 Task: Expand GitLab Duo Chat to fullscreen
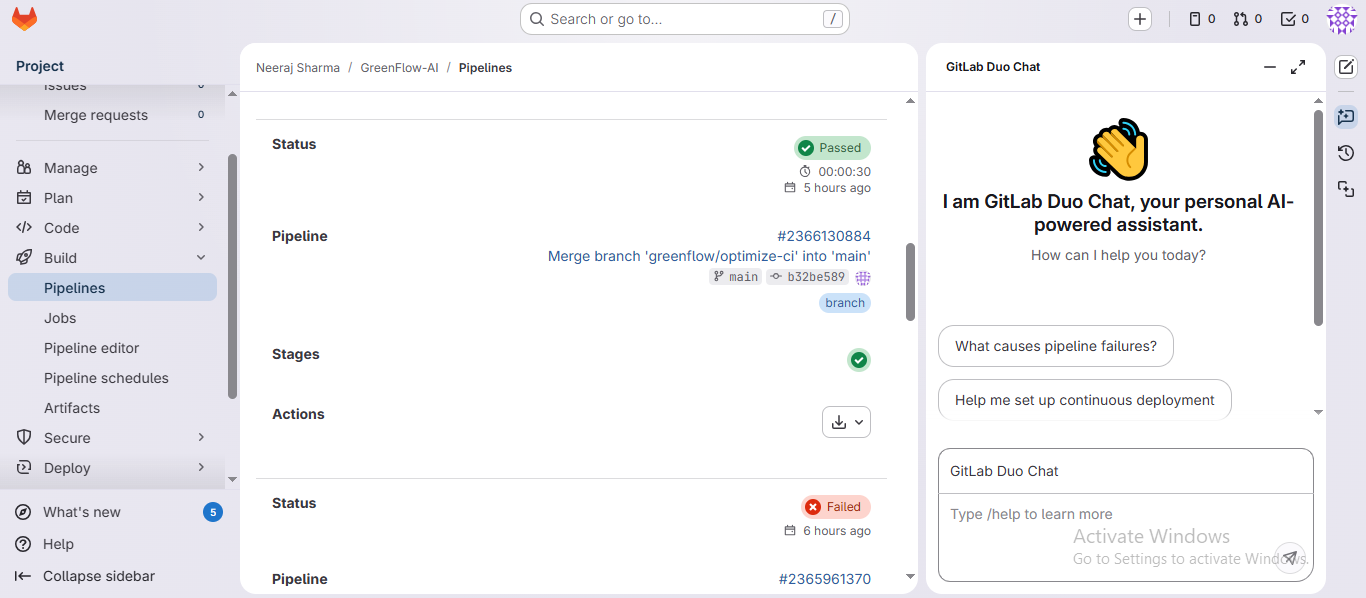1298,67
